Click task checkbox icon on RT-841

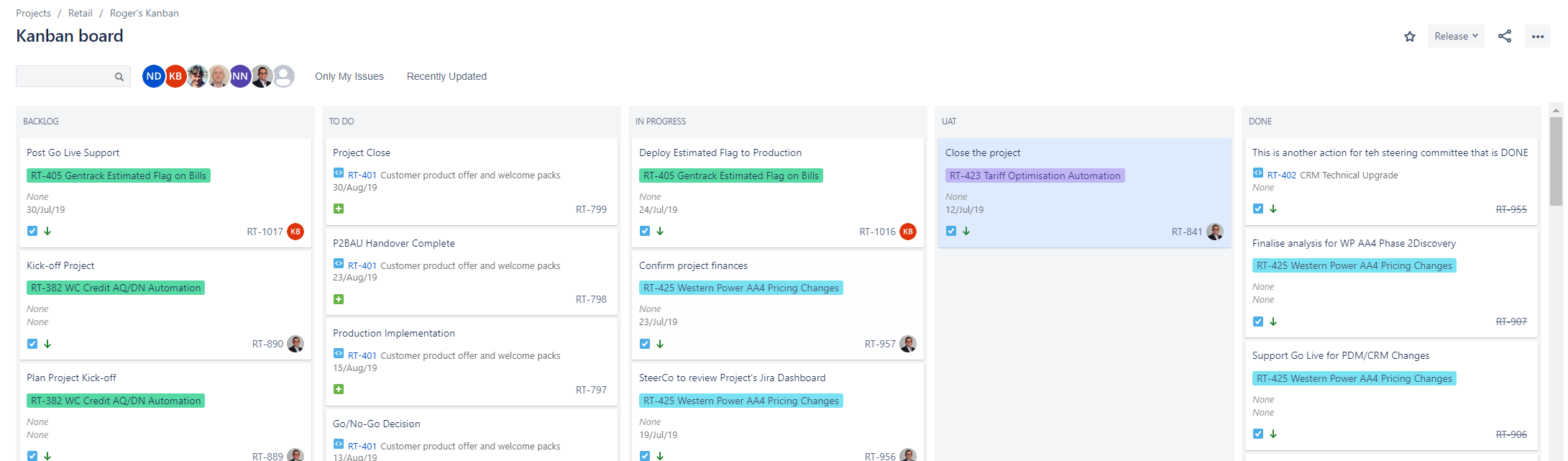pos(951,231)
